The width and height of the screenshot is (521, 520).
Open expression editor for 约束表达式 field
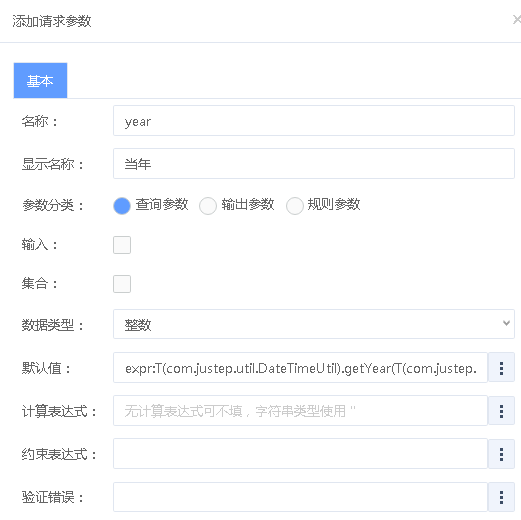click(x=501, y=454)
